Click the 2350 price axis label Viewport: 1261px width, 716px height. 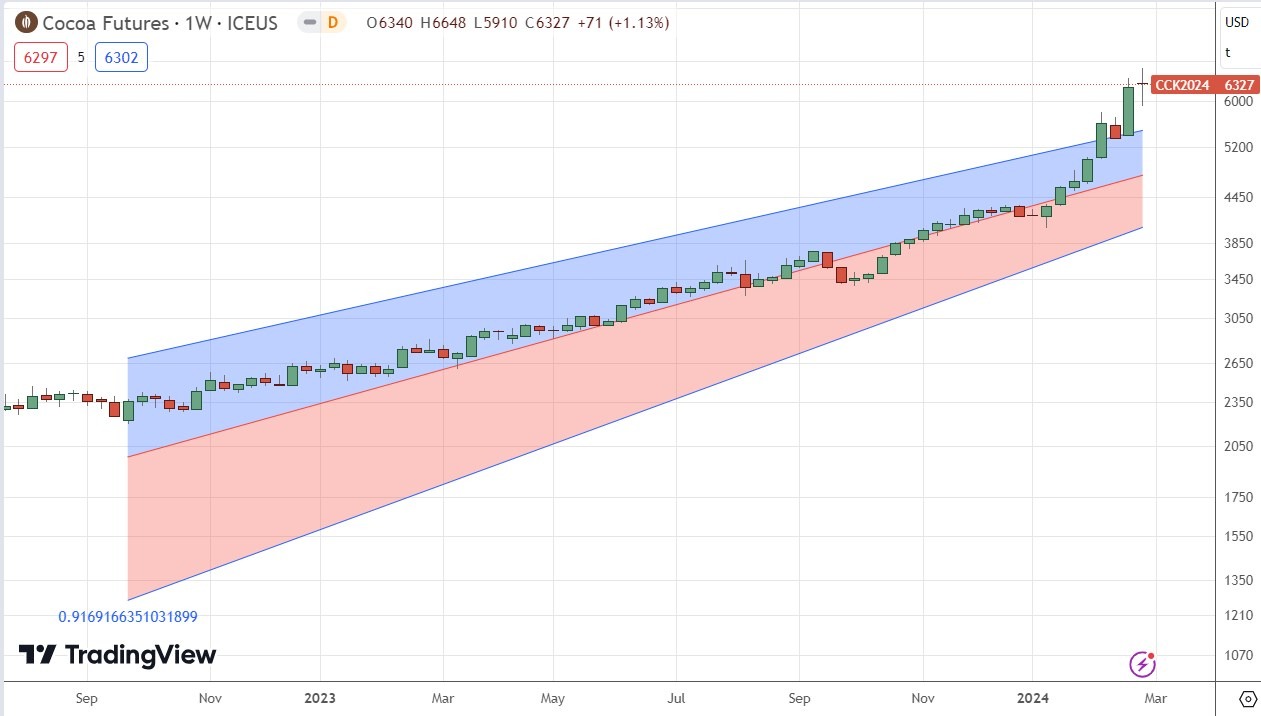[x=1238, y=402]
